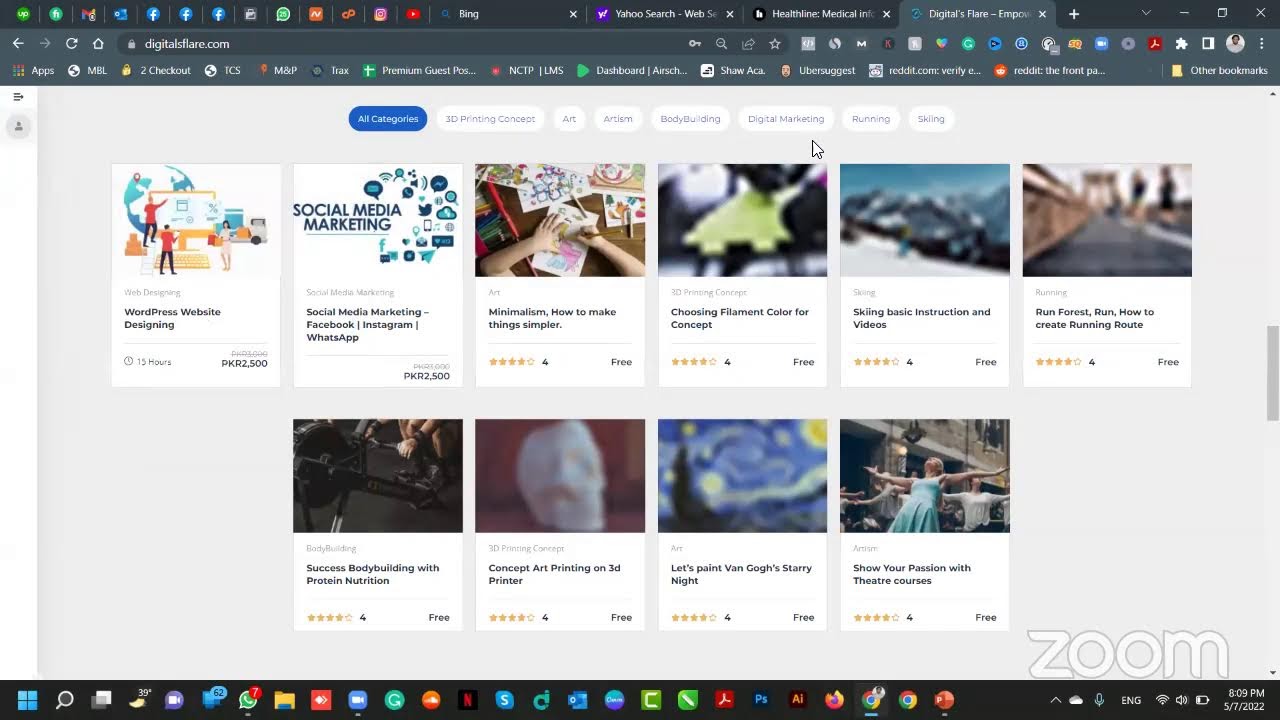Open the Other bookmarks folder
Screen dimensions: 1280x720
[1219, 71]
